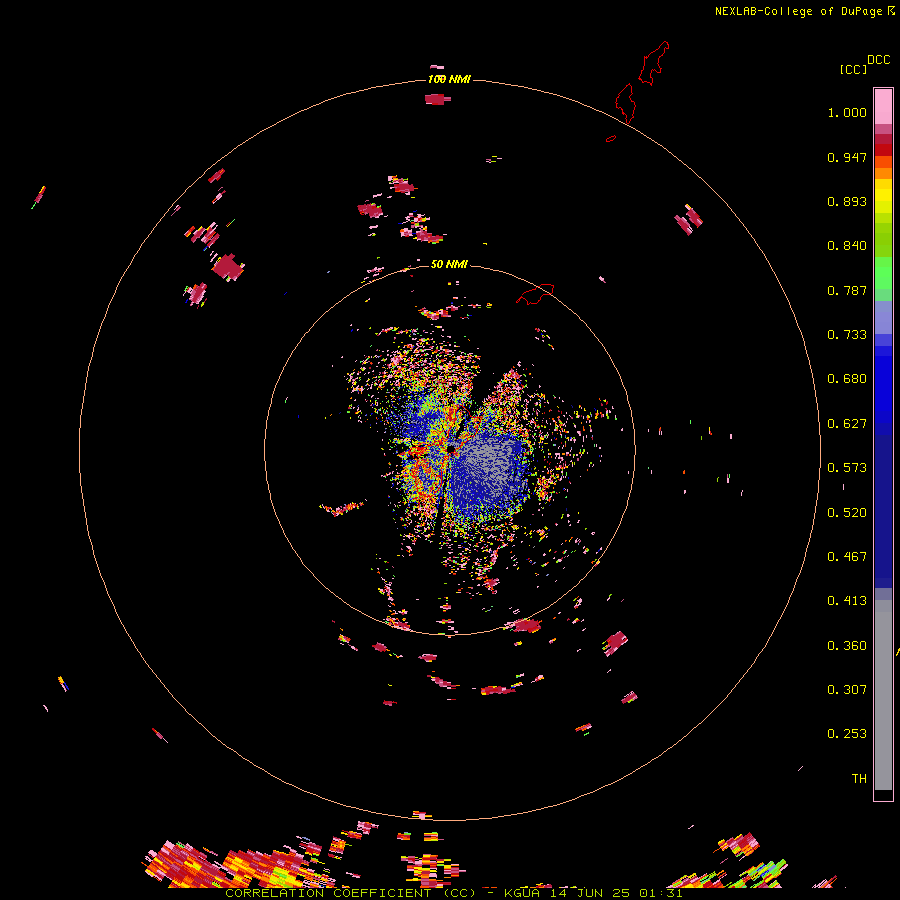Select the 0.413 scale value
The image size is (900, 900).
847,601
